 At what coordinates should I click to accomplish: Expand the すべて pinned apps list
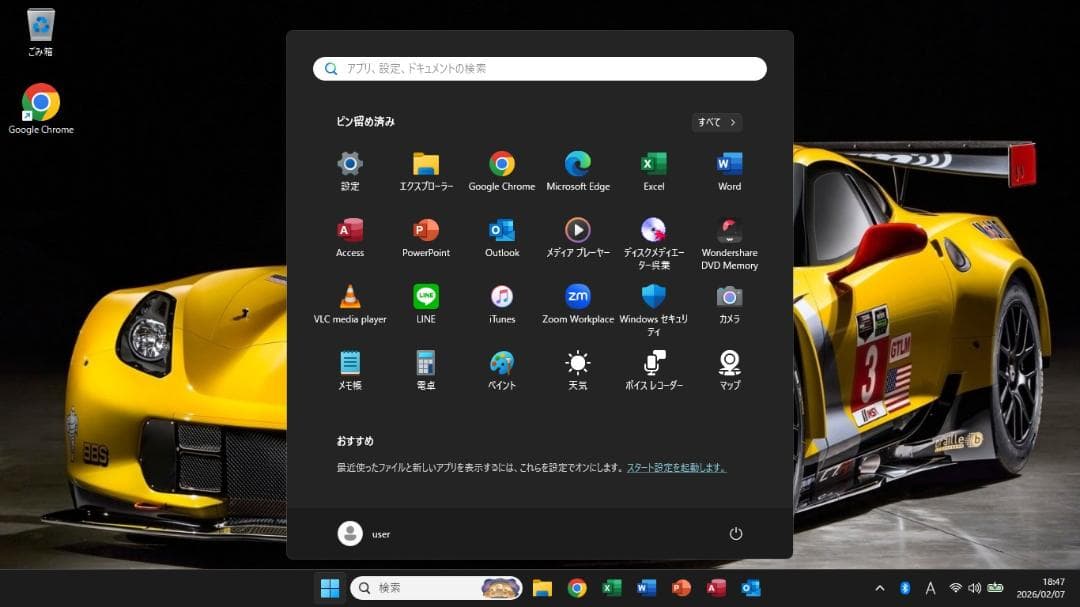click(716, 122)
